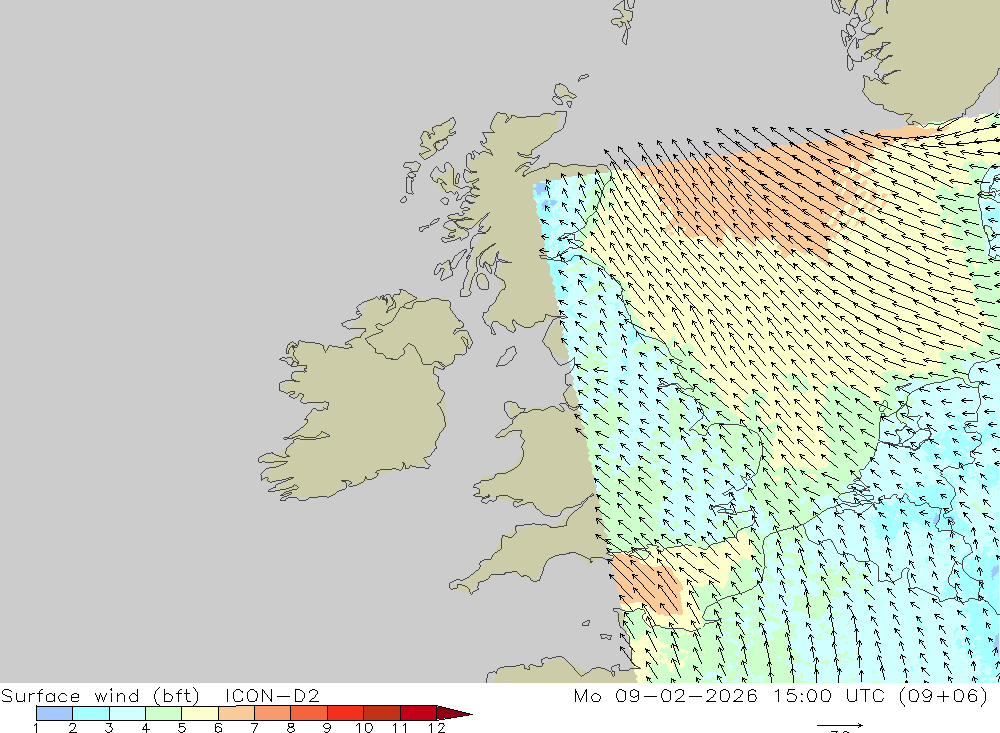Click the Isle of Man on the map
The height and width of the screenshot is (733, 1000).
pos(506,357)
